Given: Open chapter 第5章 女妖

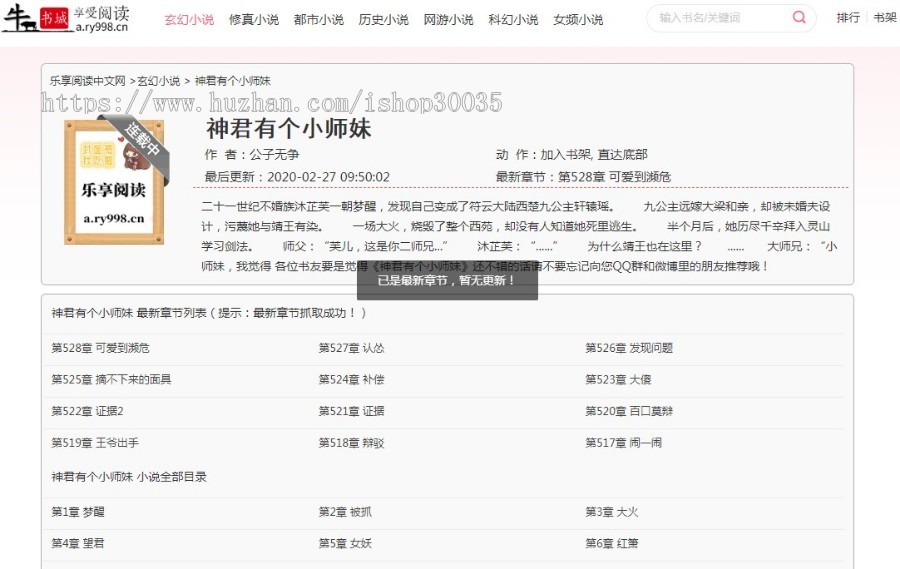Looking at the screenshot, I should coord(346,543).
